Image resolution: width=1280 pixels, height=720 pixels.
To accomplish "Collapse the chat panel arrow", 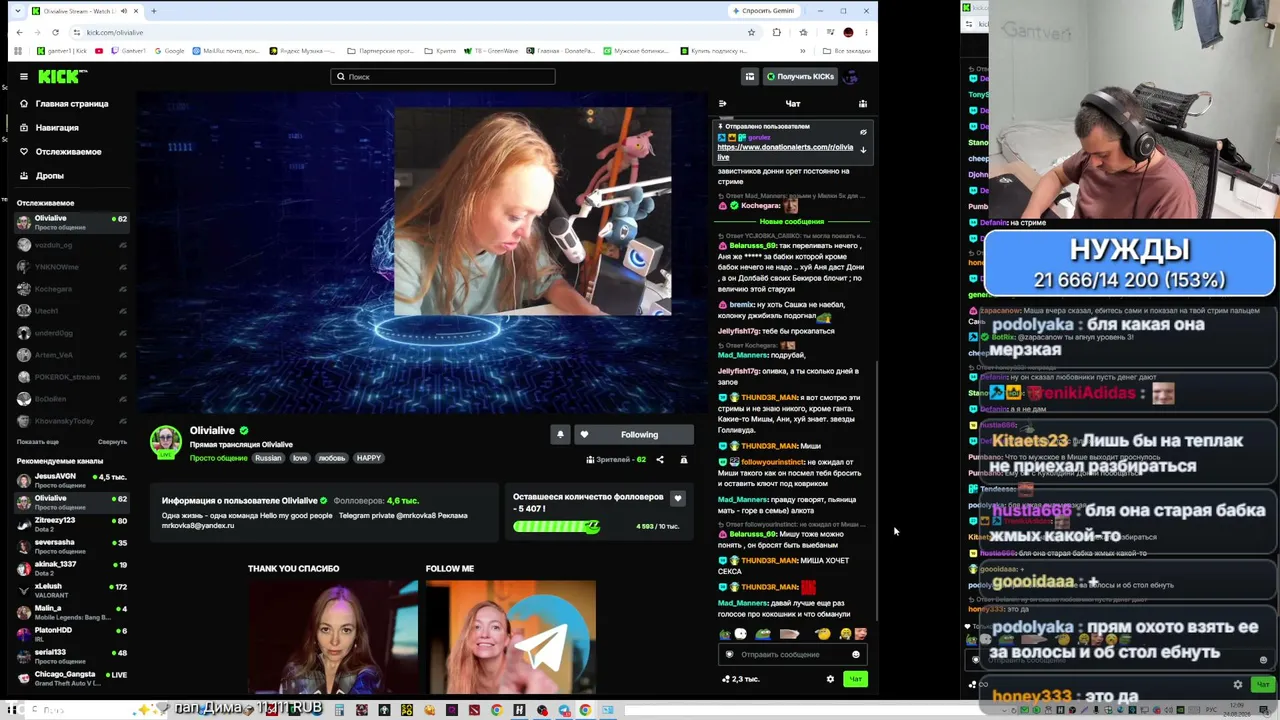I will point(723,104).
